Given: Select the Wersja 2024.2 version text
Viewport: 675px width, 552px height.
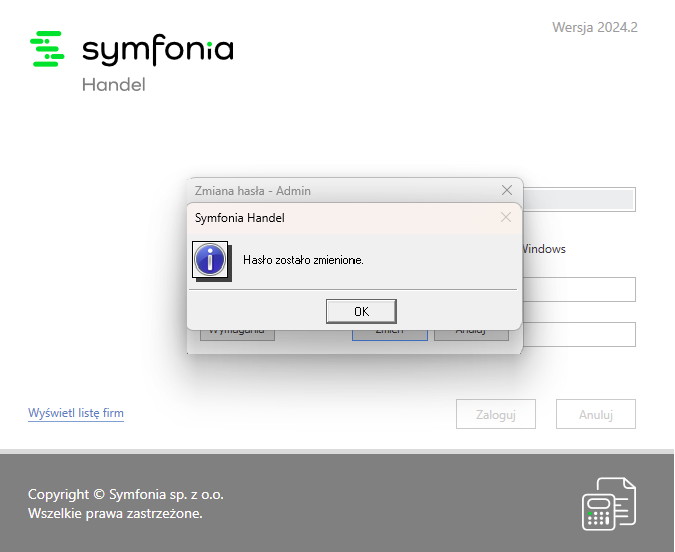Looking at the screenshot, I should click(594, 27).
